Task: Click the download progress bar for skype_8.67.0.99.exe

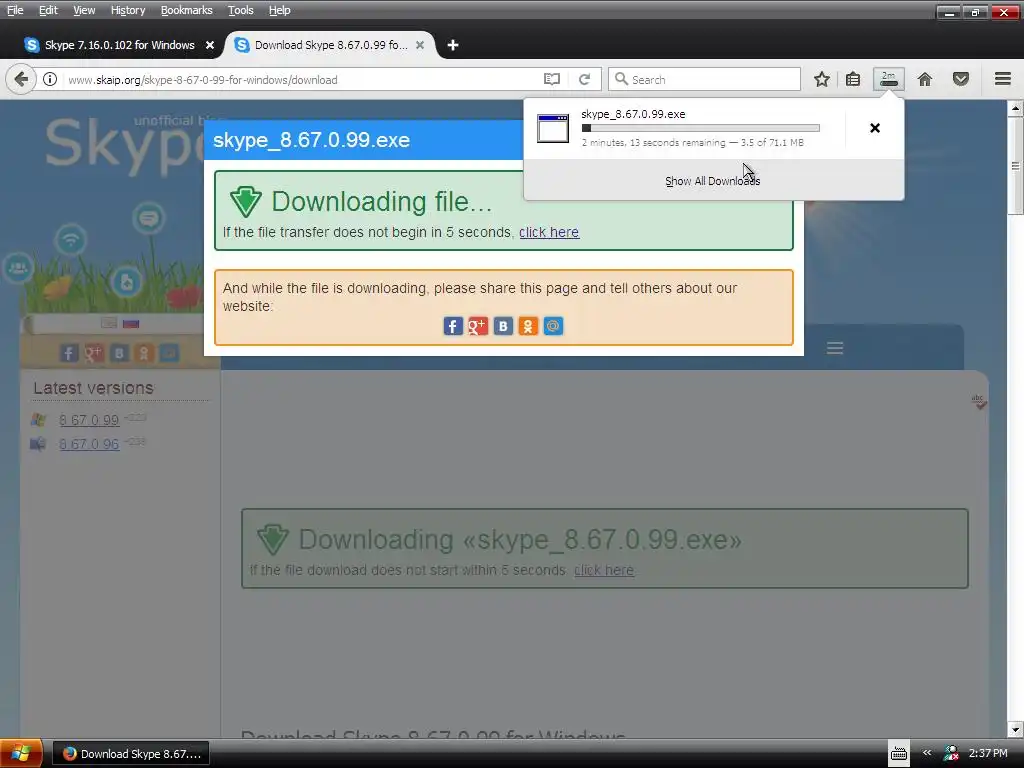Action: tap(700, 128)
